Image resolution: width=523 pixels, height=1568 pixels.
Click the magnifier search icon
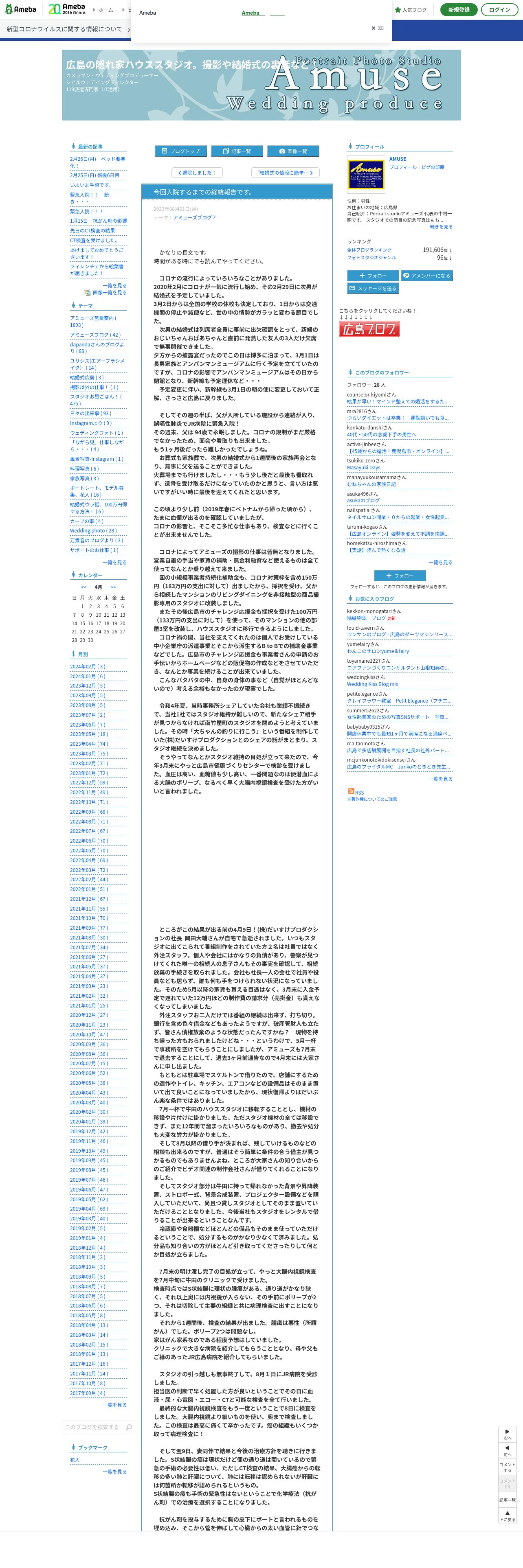click(x=128, y=1427)
